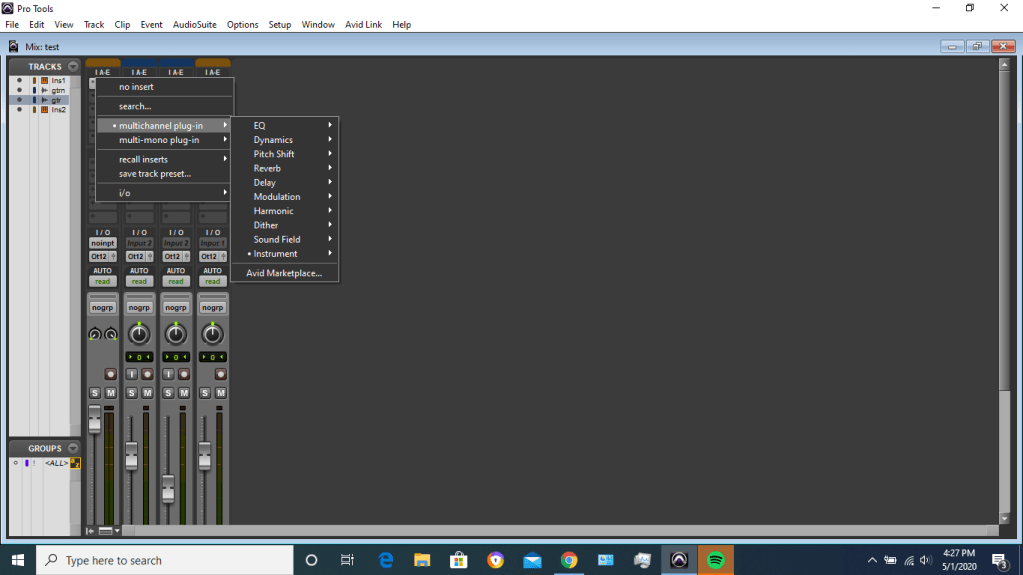The image size is (1023, 575).
Task: Click the pan knob on the second channel
Action: pos(139,335)
